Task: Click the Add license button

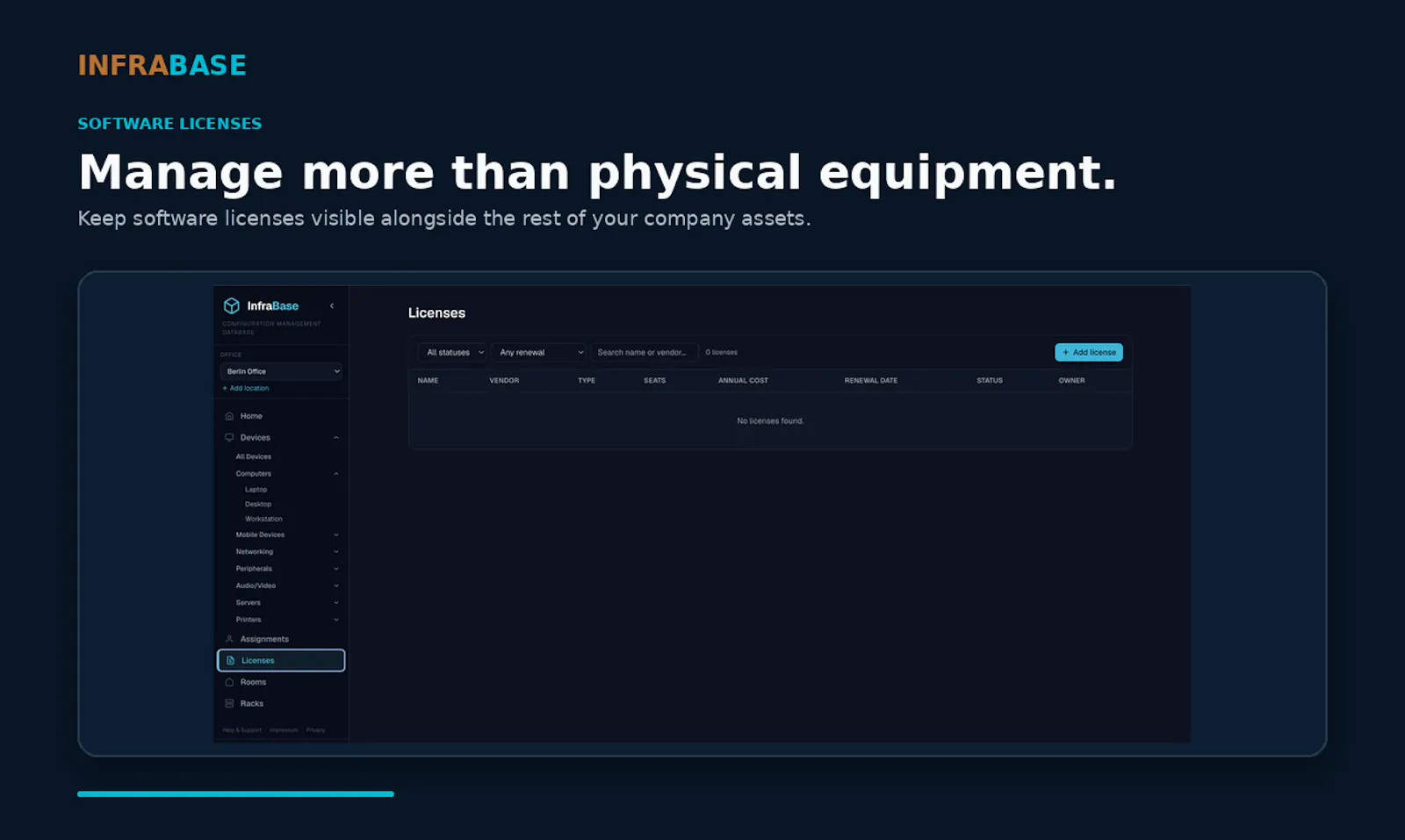Action: coord(1089,352)
